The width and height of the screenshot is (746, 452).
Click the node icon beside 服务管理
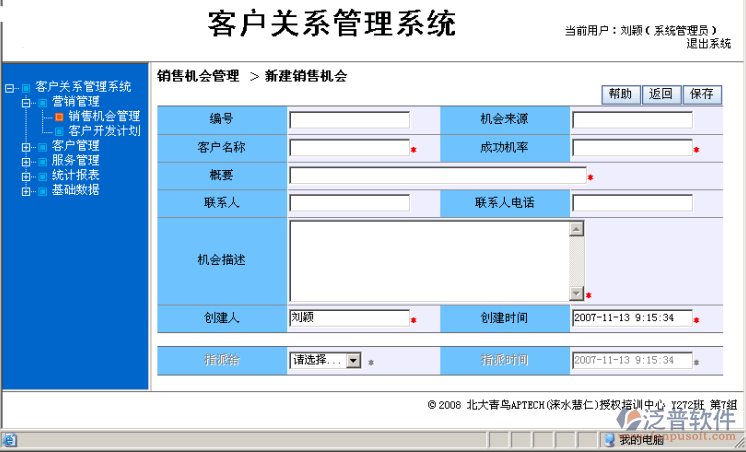[x=42, y=161]
